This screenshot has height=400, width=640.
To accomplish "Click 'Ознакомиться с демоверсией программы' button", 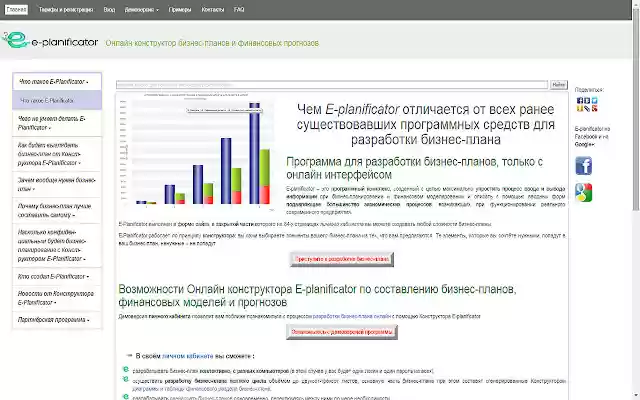I will (342, 332).
